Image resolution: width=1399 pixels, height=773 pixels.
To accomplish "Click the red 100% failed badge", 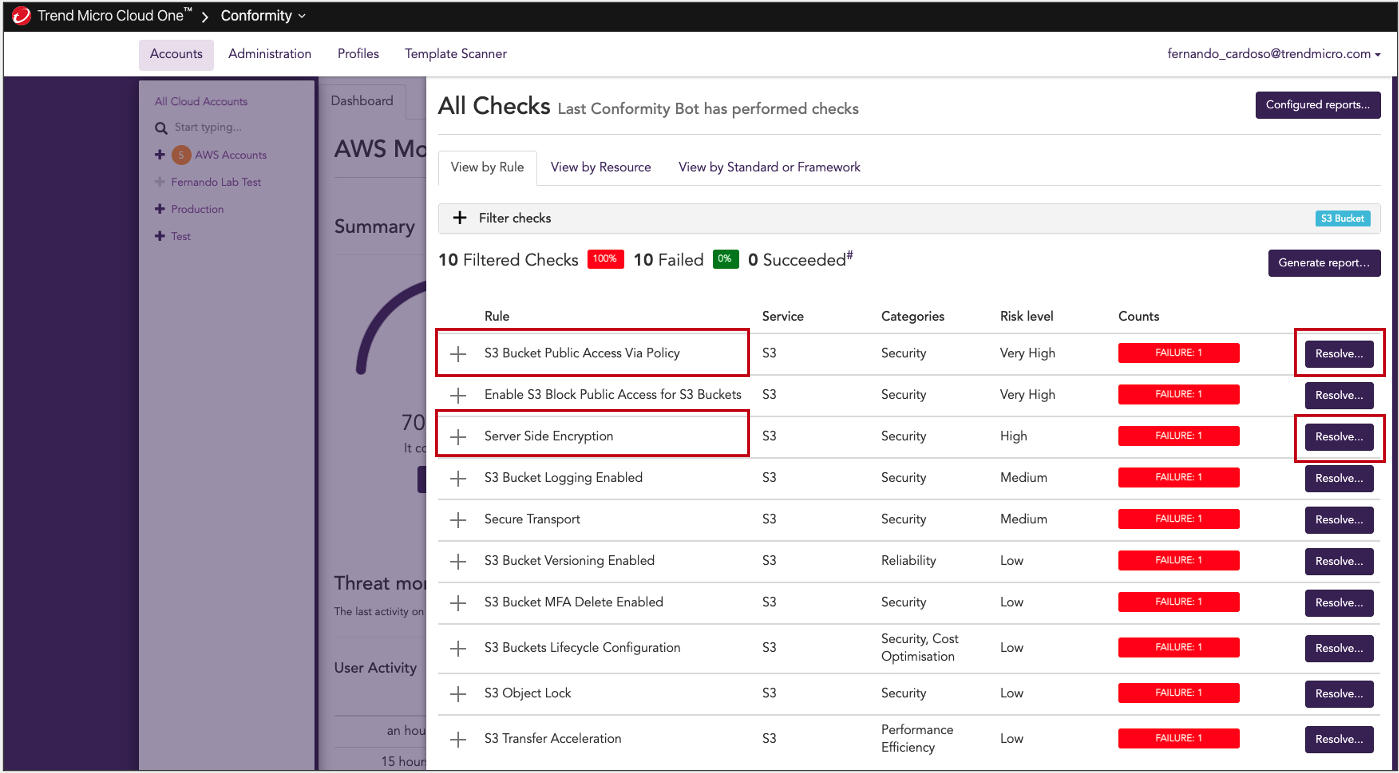I will pyautogui.click(x=605, y=259).
